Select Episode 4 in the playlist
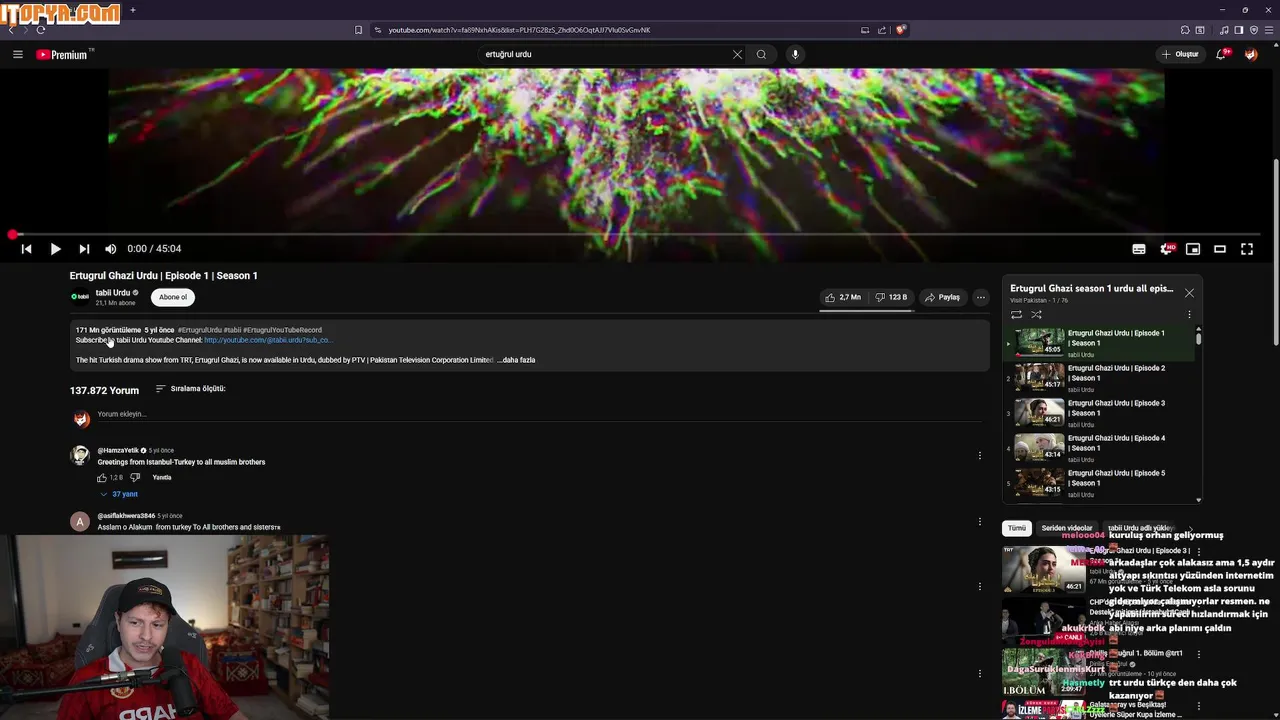This screenshot has width=1280, height=720. (x=1099, y=448)
